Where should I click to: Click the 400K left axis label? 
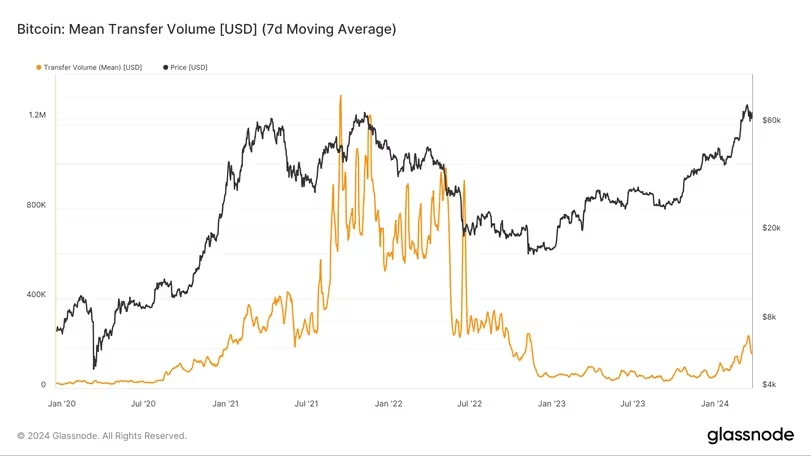coord(36,295)
